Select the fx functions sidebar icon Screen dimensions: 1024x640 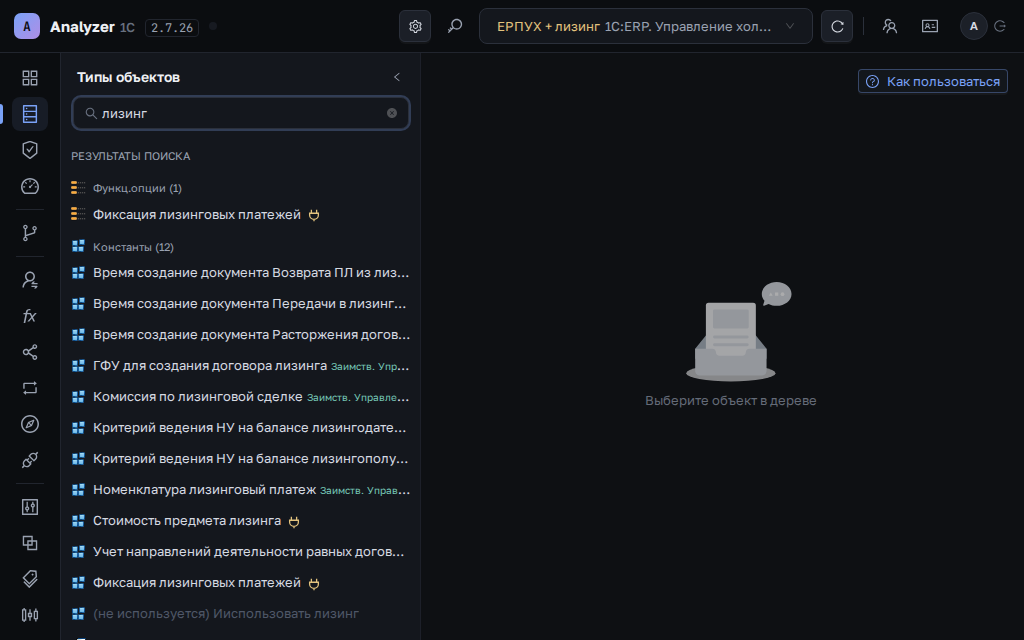point(30,316)
